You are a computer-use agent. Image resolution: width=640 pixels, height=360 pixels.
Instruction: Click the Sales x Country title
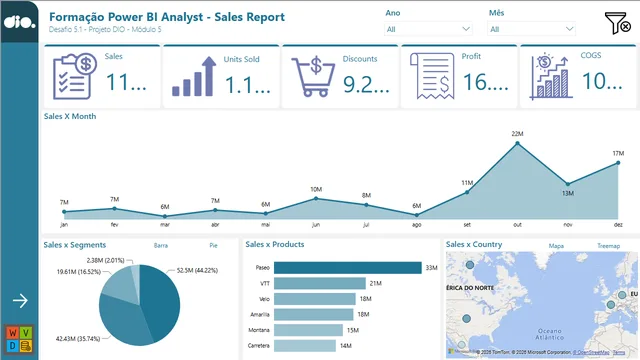[474, 244]
